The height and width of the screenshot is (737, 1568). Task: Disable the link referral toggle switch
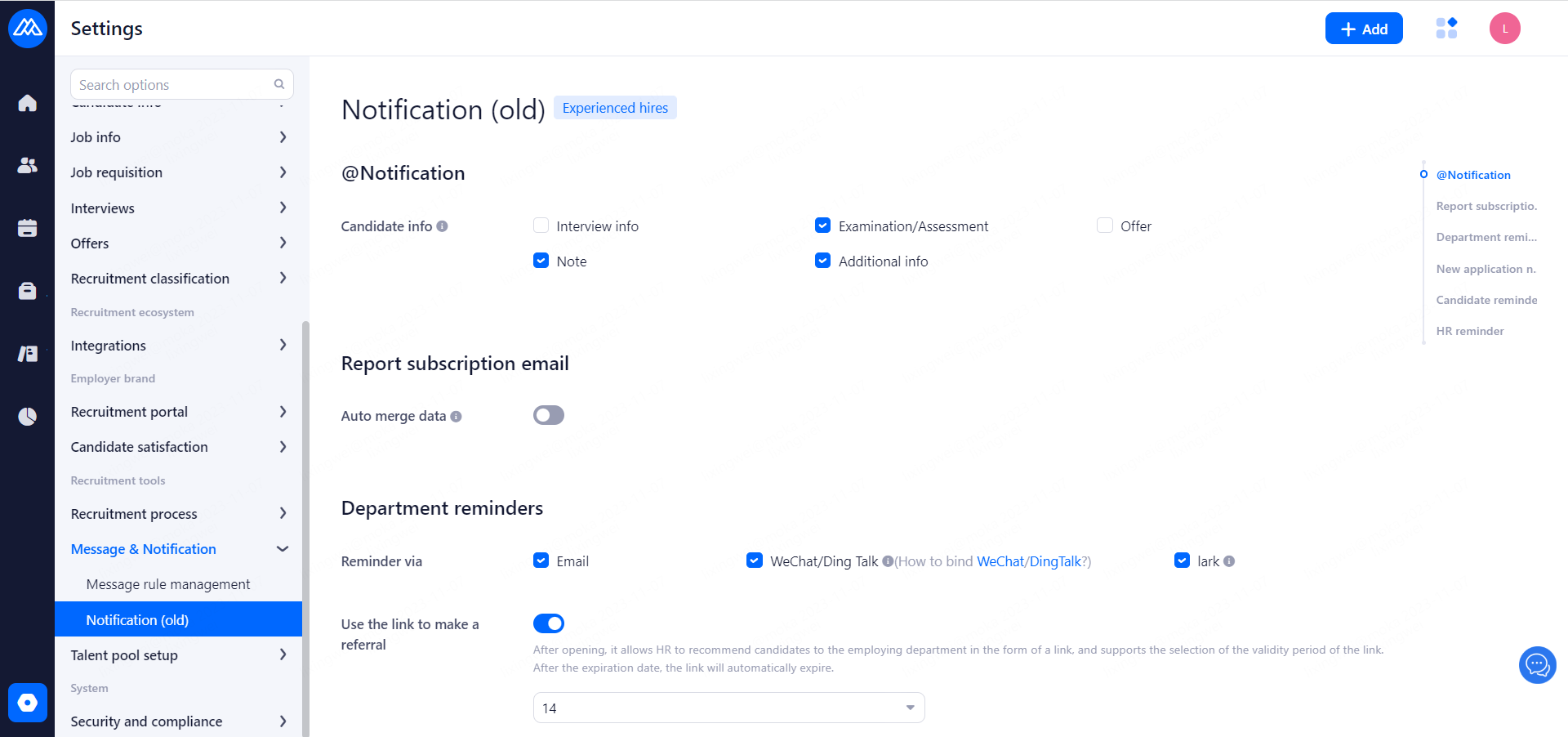(x=549, y=623)
